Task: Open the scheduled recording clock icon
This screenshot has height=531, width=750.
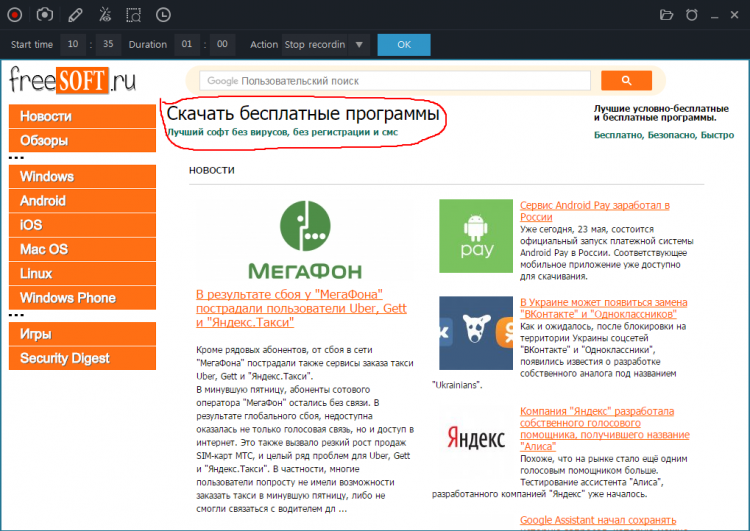Action: (163, 15)
